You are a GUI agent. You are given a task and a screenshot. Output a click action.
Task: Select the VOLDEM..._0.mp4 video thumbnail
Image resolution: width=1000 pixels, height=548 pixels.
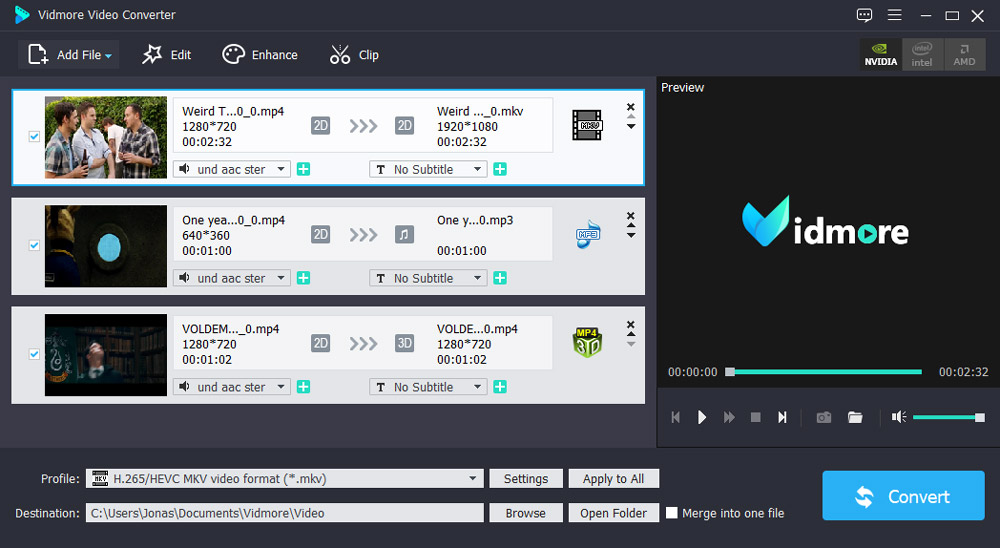(x=106, y=355)
